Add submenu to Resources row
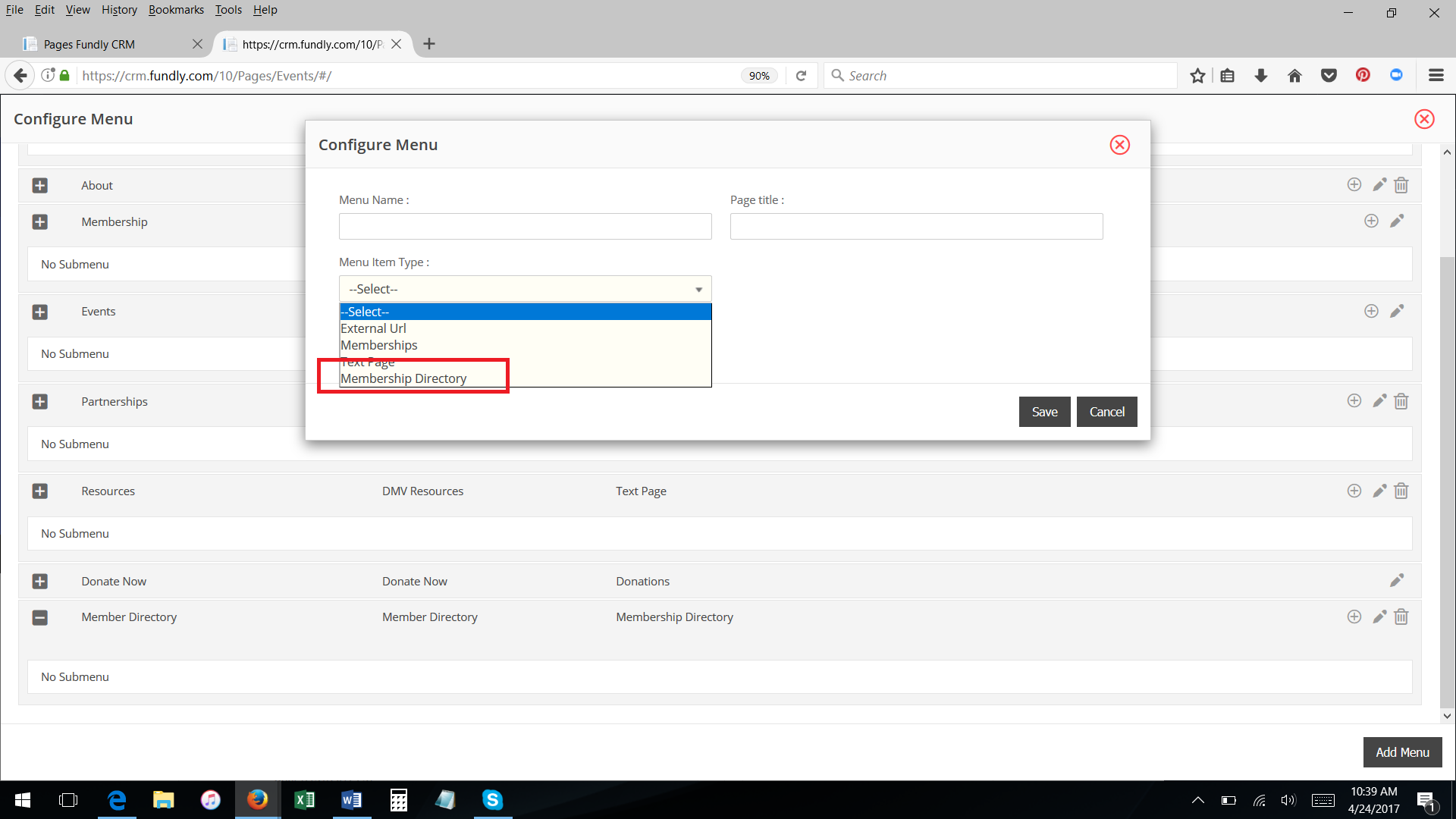Screen dimensions: 1456x819 coord(1354,491)
